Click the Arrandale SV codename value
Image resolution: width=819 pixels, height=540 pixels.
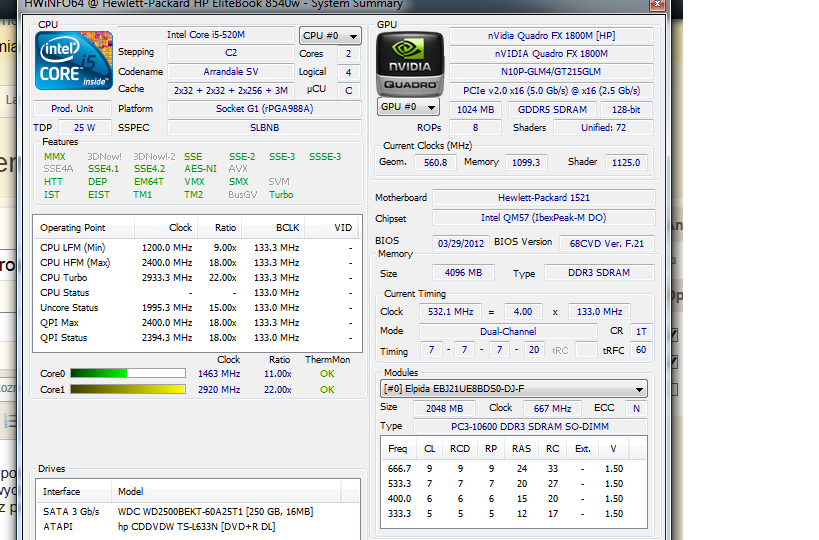point(231,72)
